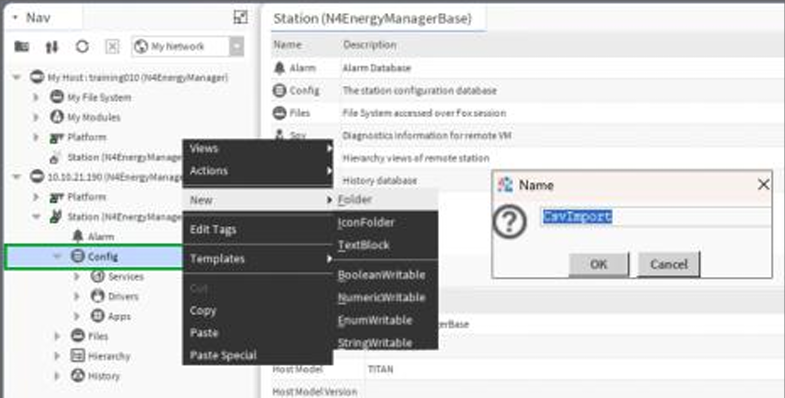Image resolution: width=785 pixels, height=398 pixels.
Task: Click the 10.10.21.190 host icon
Action: click(37, 176)
